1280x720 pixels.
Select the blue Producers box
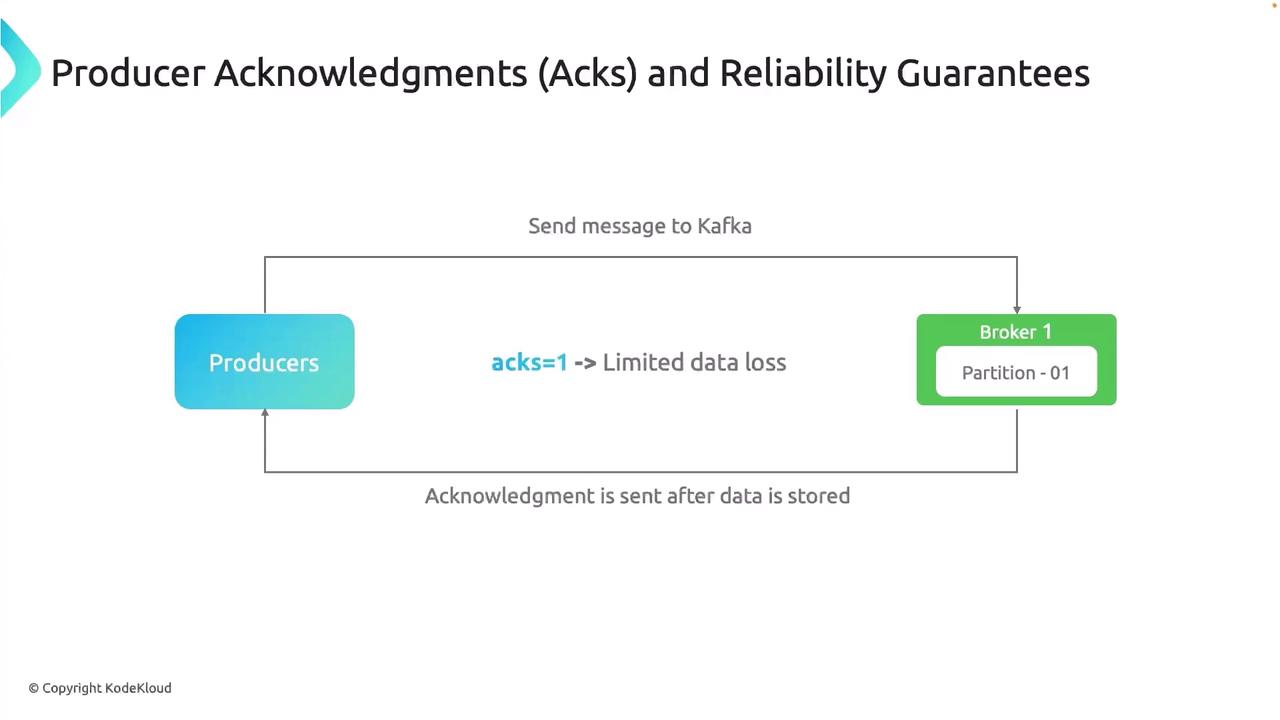(x=264, y=362)
